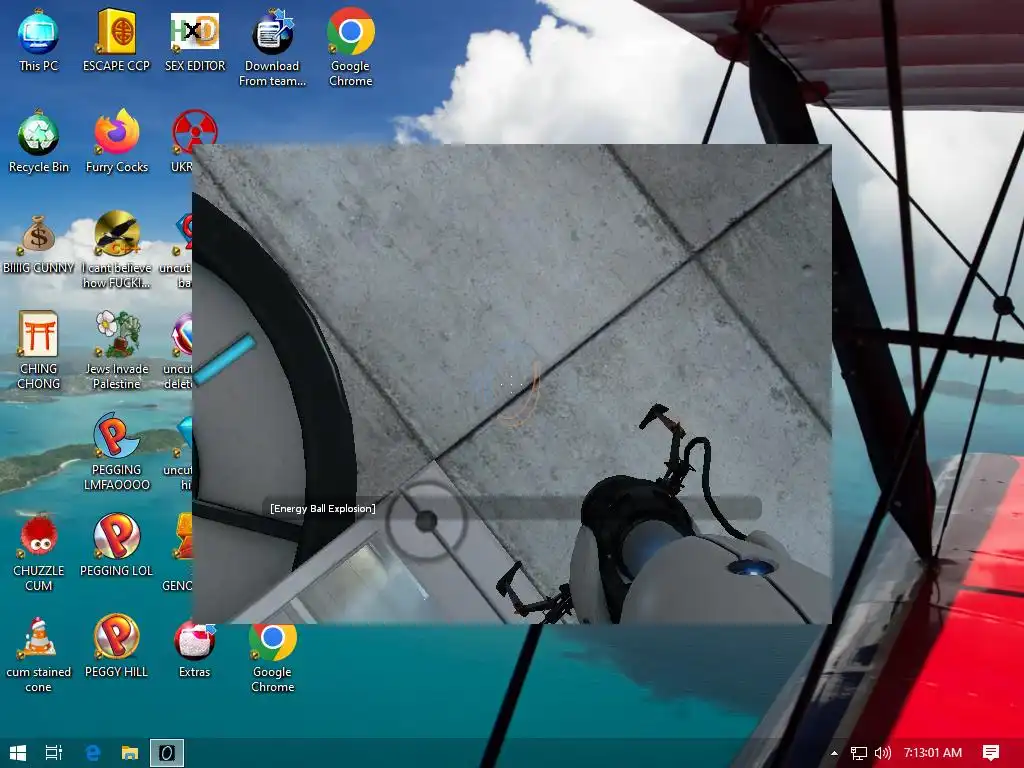Open the network status tray icon

[859, 753]
